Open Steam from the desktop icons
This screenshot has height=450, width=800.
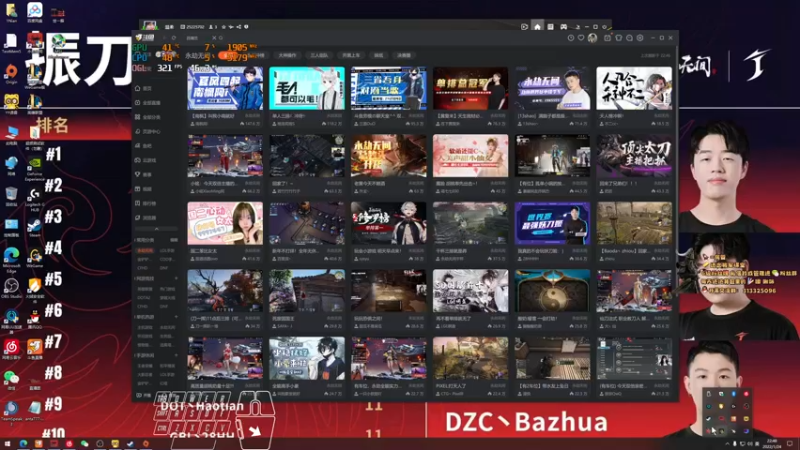34,226
